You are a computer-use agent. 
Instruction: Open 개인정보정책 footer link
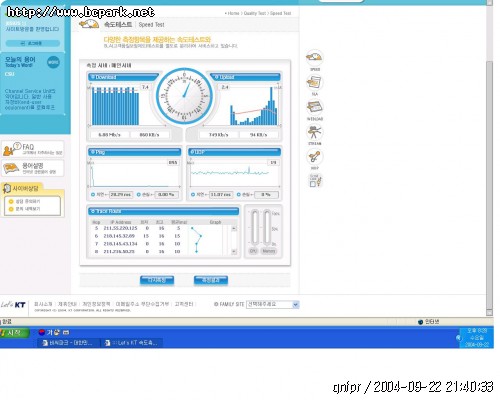pyautogui.click(x=96, y=304)
